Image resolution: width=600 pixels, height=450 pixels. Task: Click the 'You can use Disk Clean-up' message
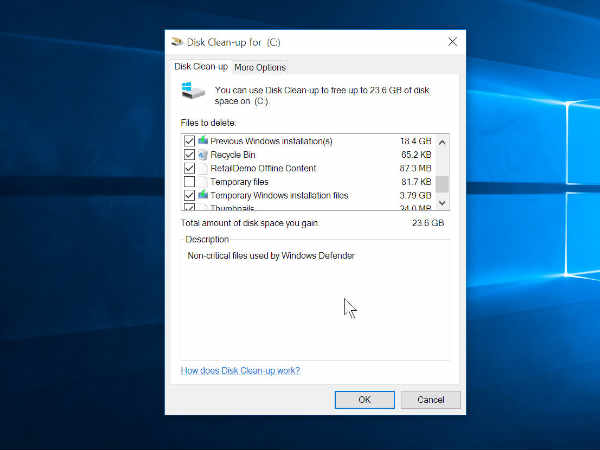coord(322,95)
